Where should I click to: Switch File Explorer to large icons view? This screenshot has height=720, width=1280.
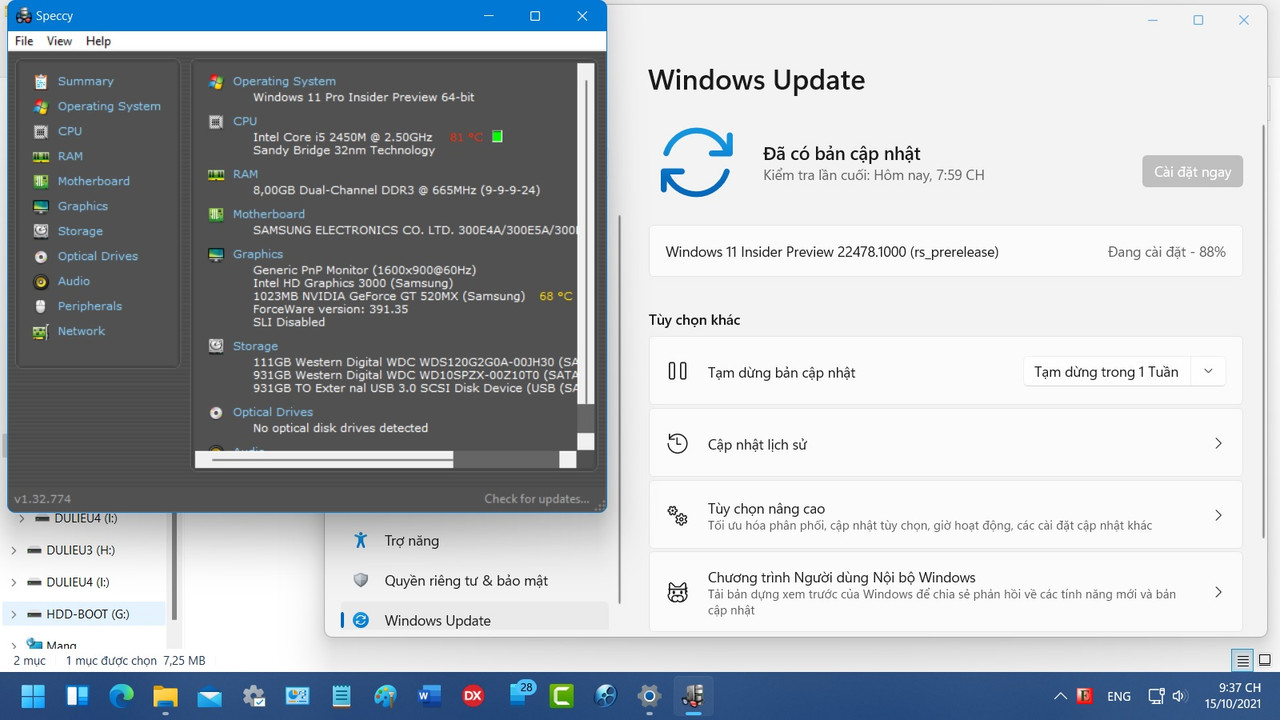coord(1265,660)
